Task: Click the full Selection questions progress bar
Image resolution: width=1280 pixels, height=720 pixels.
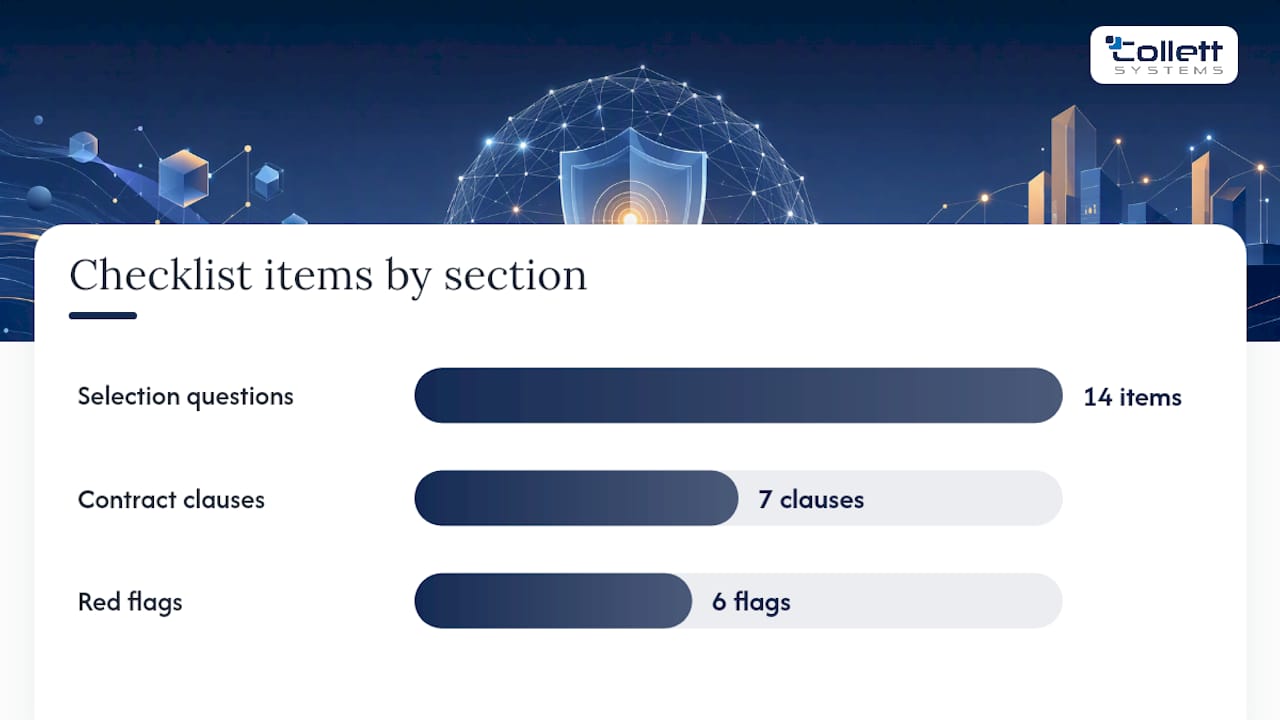Action: point(738,396)
